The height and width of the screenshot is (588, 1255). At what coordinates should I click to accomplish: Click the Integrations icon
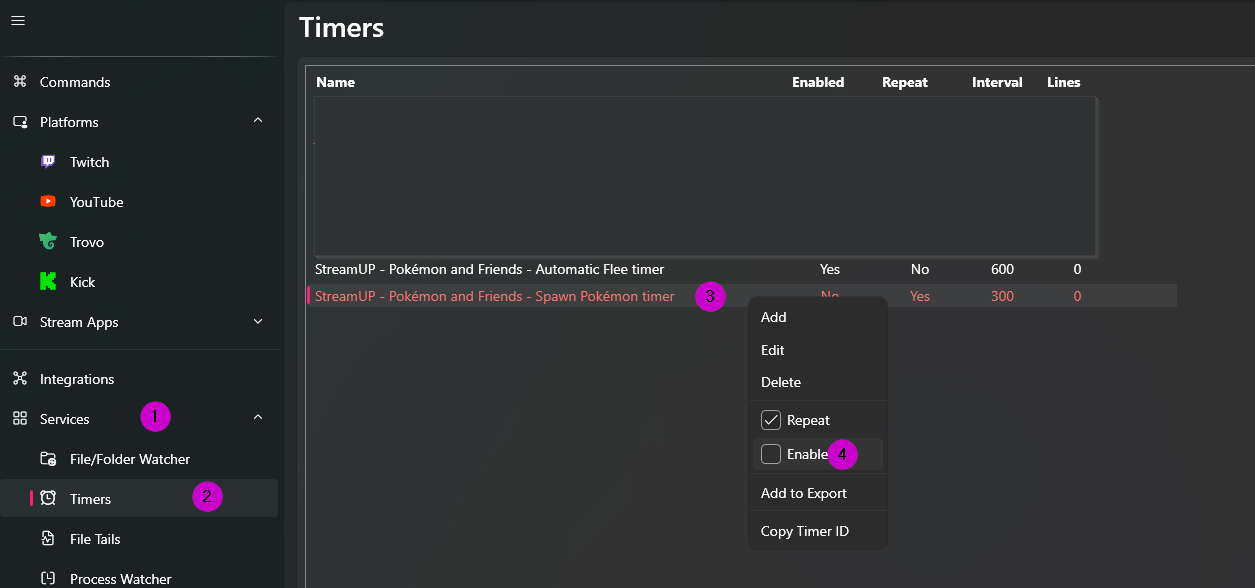(x=20, y=379)
